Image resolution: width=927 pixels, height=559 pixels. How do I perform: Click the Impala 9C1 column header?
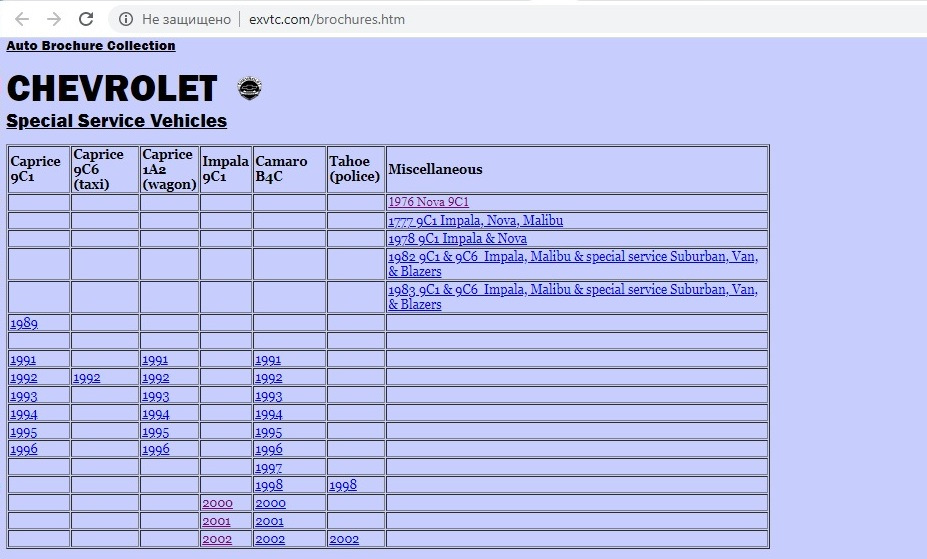(x=225, y=169)
